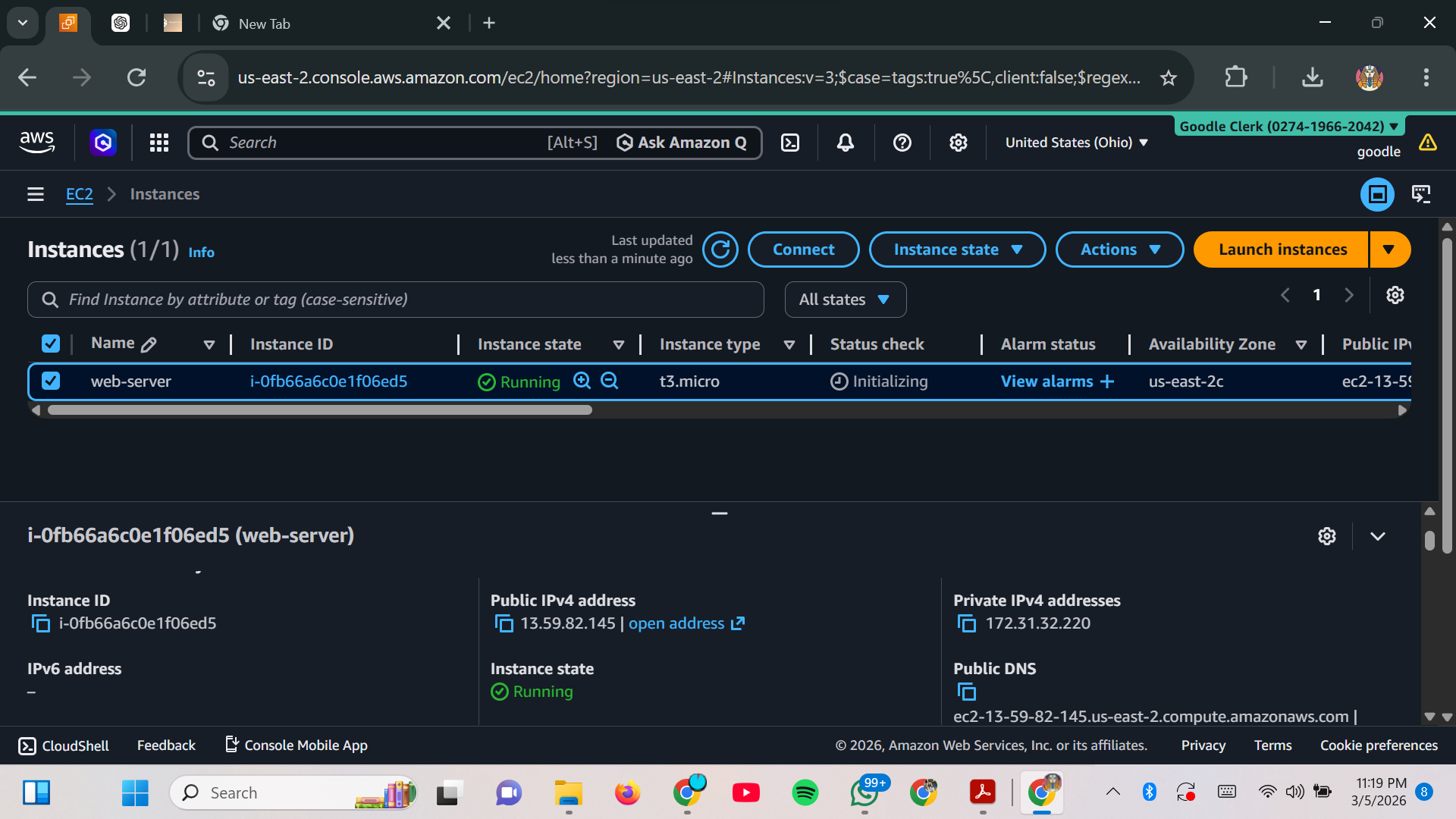Image resolution: width=1456 pixels, height=819 pixels.
Task: Open the Info link beside Instances
Action: 201,253
